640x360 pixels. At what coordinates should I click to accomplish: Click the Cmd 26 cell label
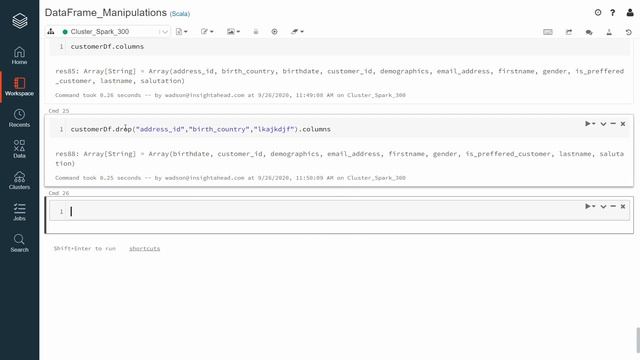(x=59, y=193)
